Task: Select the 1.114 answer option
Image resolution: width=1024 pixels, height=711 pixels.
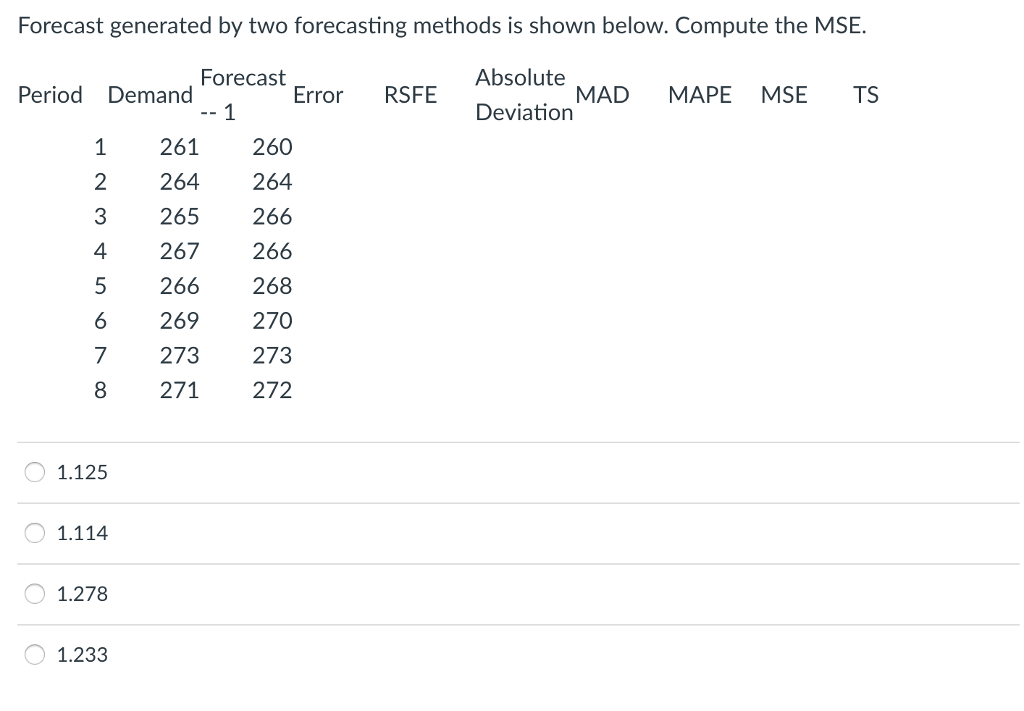Action: (x=34, y=533)
